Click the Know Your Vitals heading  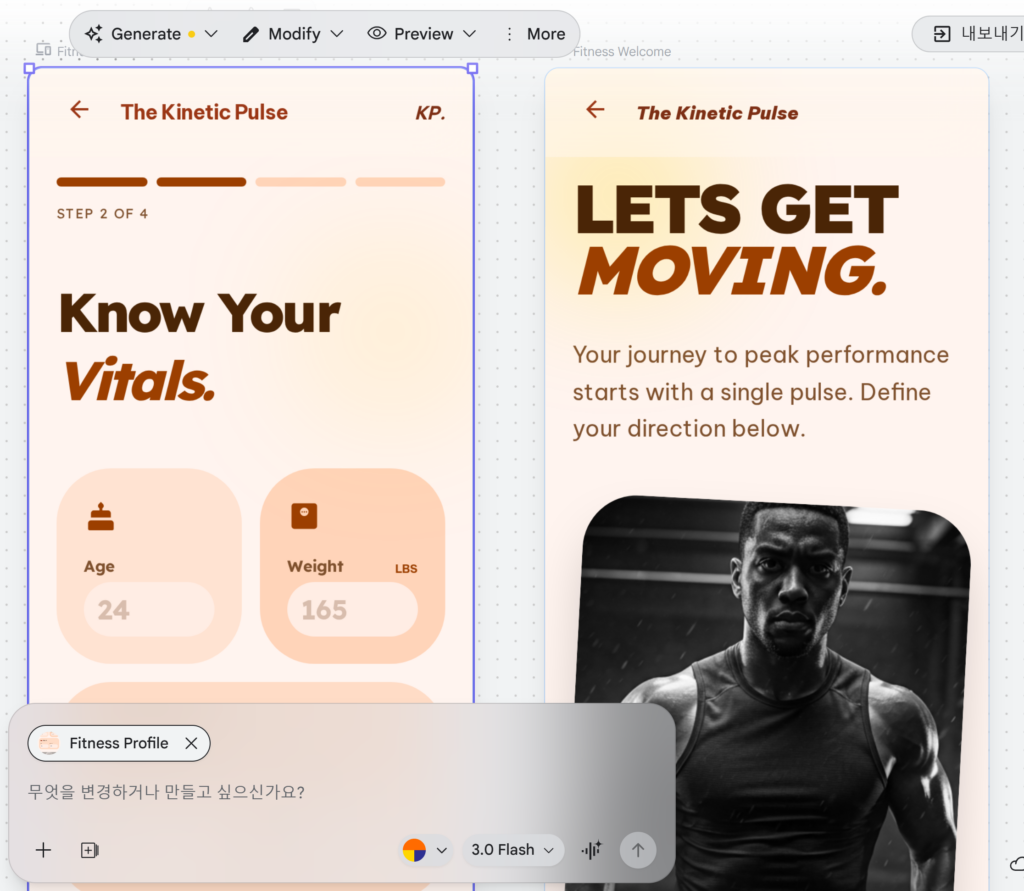(199, 347)
